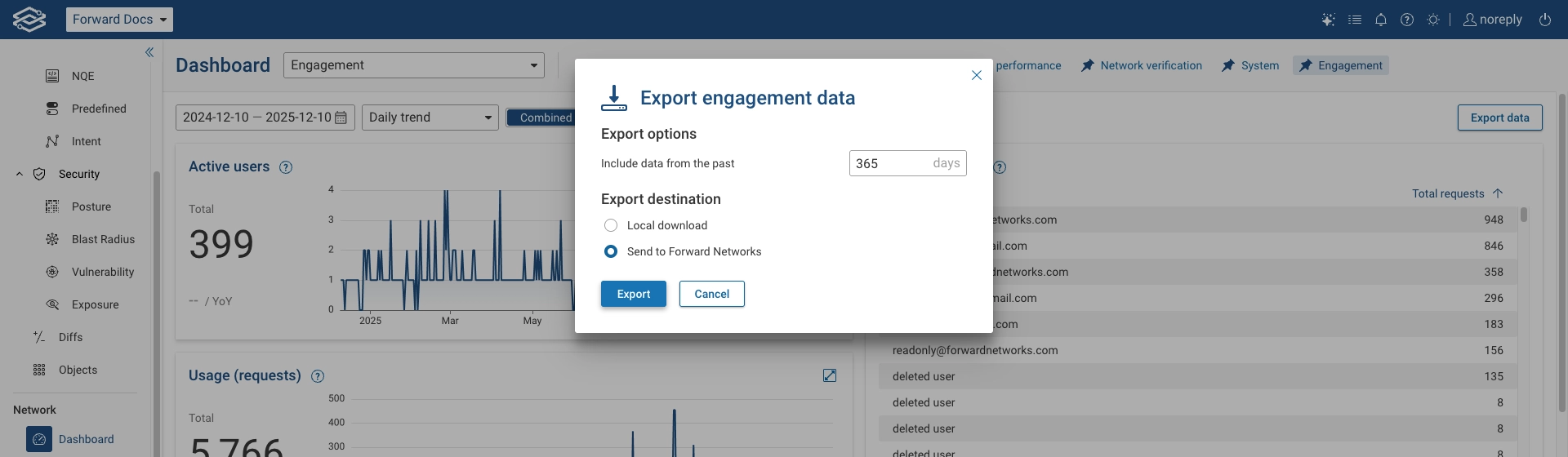
Task: Click the user table scrollbar thumb
Action: tap(1524, 215)
